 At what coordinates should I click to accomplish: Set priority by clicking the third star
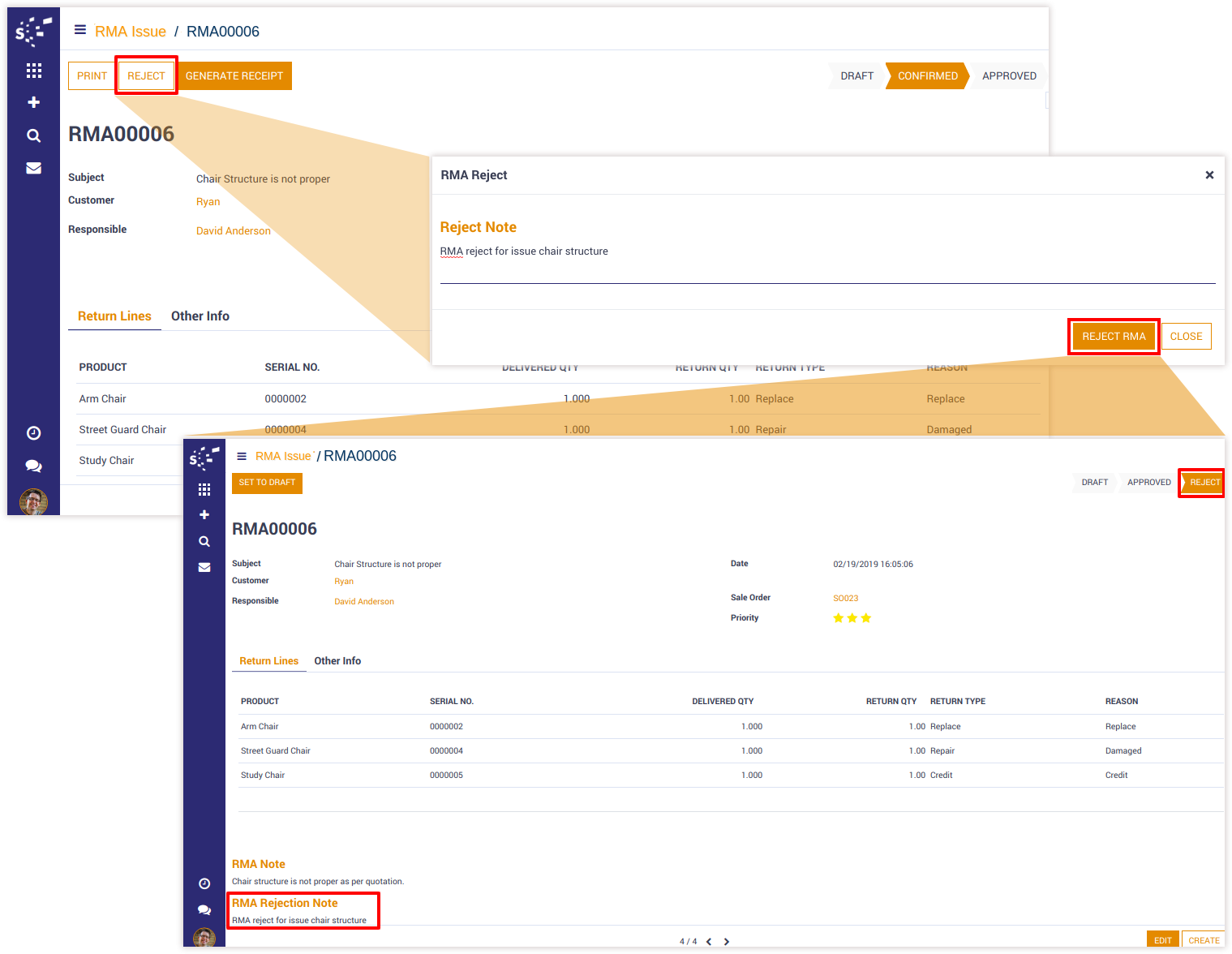click(866, 618)
